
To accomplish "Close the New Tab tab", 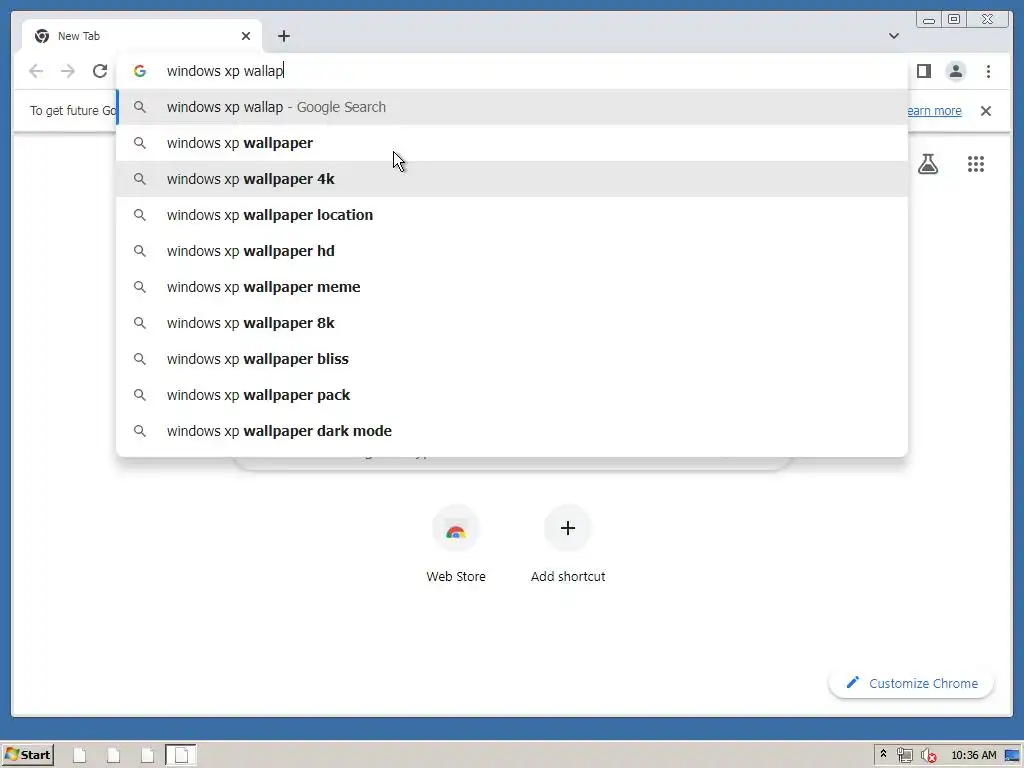I will tap(246, 36).
